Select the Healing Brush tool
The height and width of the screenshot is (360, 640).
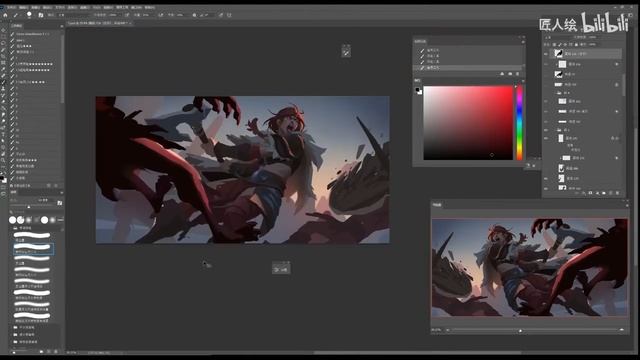point(3,76)
